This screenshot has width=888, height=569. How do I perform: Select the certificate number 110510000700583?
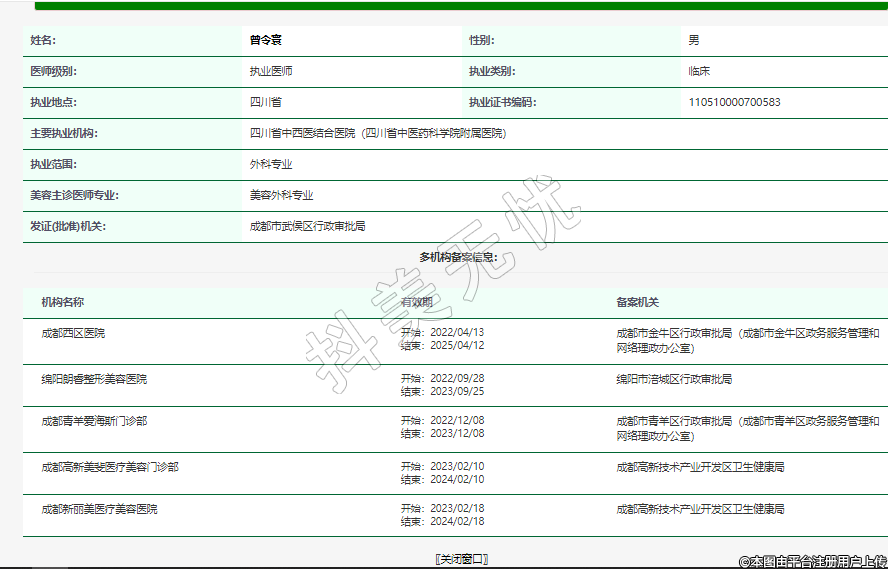tap(734, 102)
